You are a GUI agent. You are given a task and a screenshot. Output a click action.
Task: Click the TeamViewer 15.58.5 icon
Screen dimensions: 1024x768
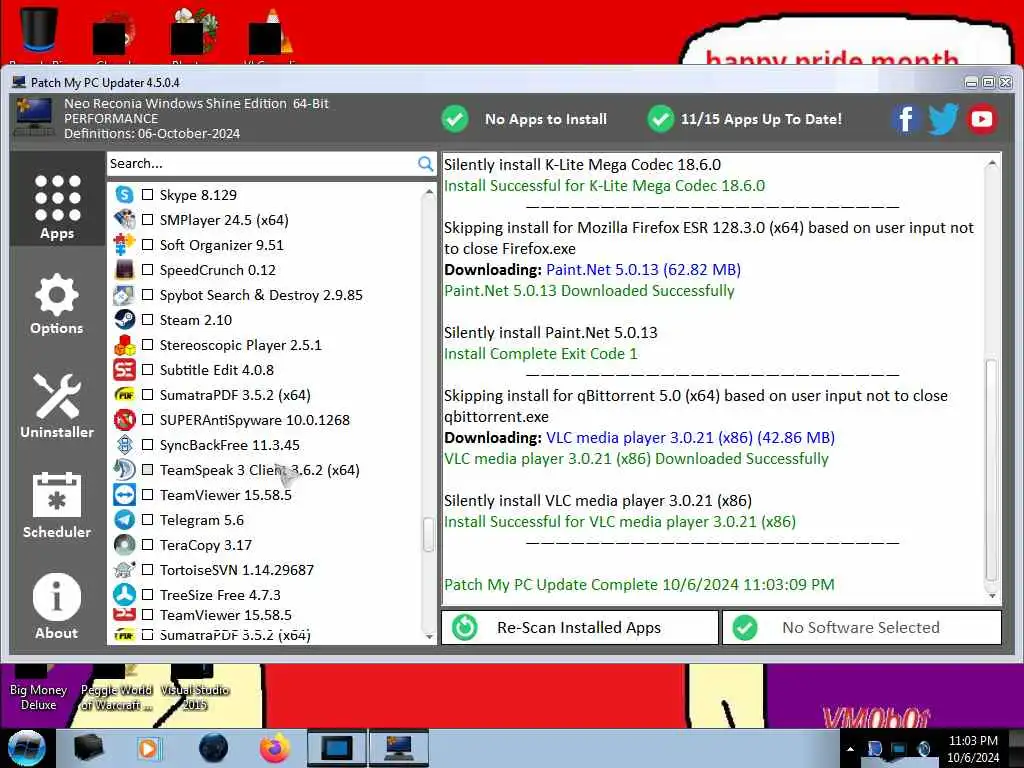tap(124, 495)
